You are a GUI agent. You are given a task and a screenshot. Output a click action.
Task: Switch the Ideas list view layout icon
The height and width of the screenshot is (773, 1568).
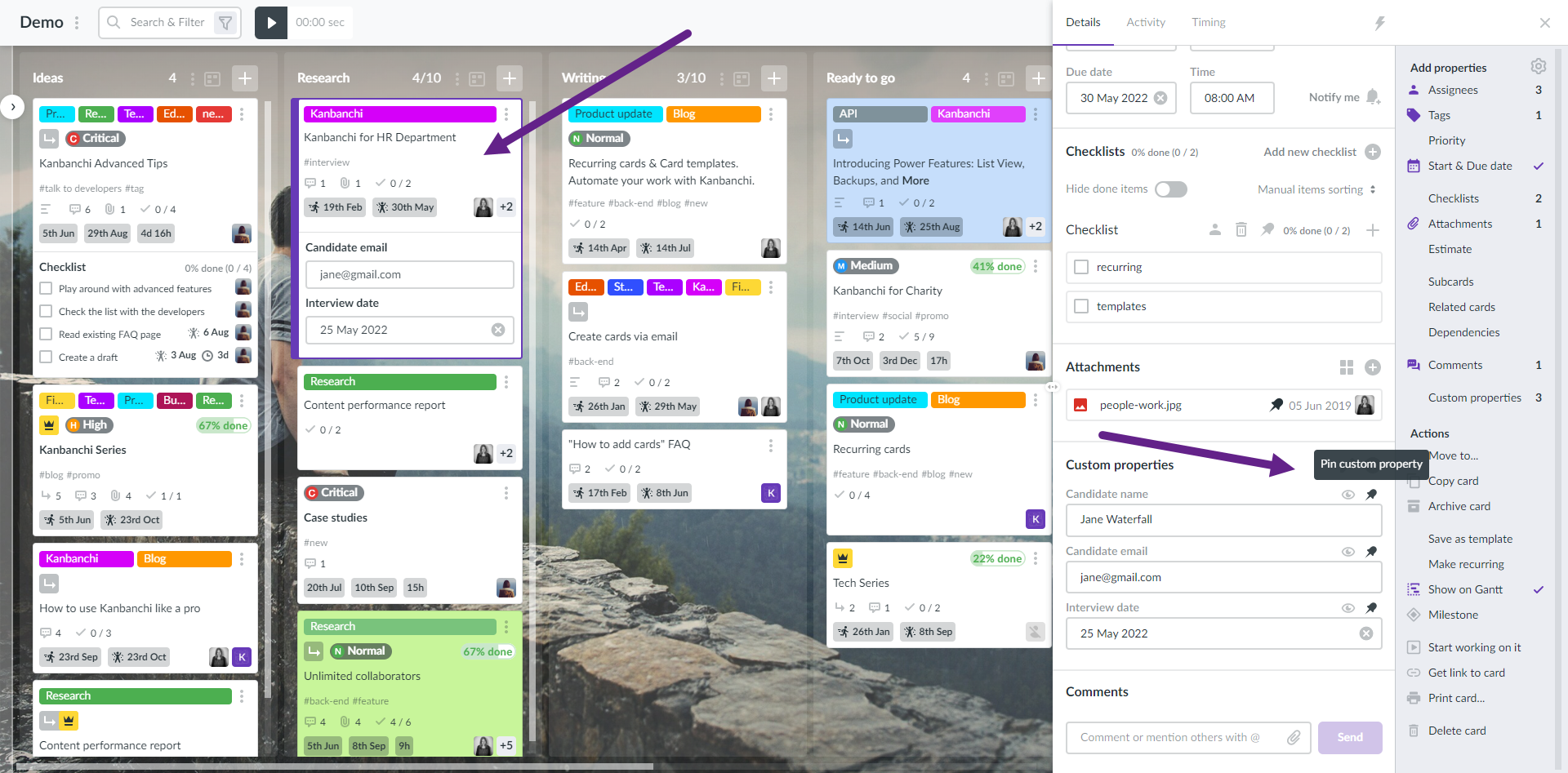pyautogui.click(x=212, y=78)
